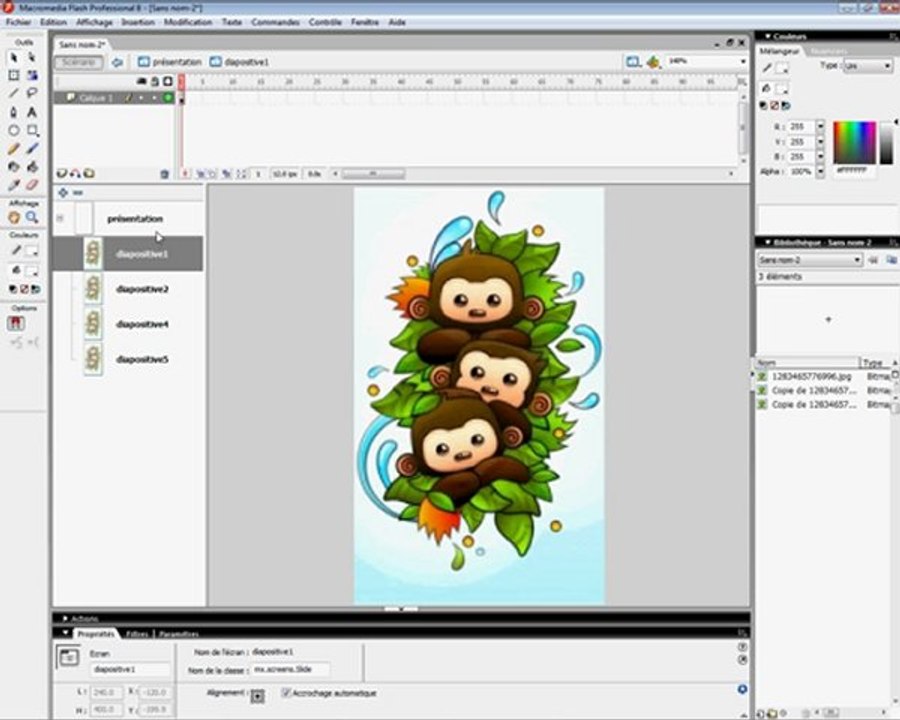Switch to the Filtres tab
Image resolution: width=900 pixels, height=720 pixels.
pyautogui.click(x=137, y=634)
